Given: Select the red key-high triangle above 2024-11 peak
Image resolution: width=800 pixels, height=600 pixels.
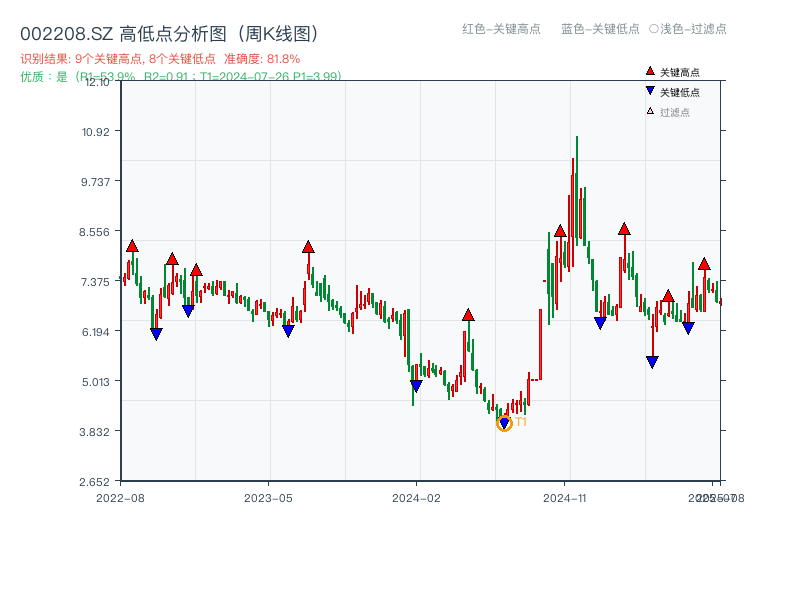Looking at the screenshot, I should click(560, 231).
